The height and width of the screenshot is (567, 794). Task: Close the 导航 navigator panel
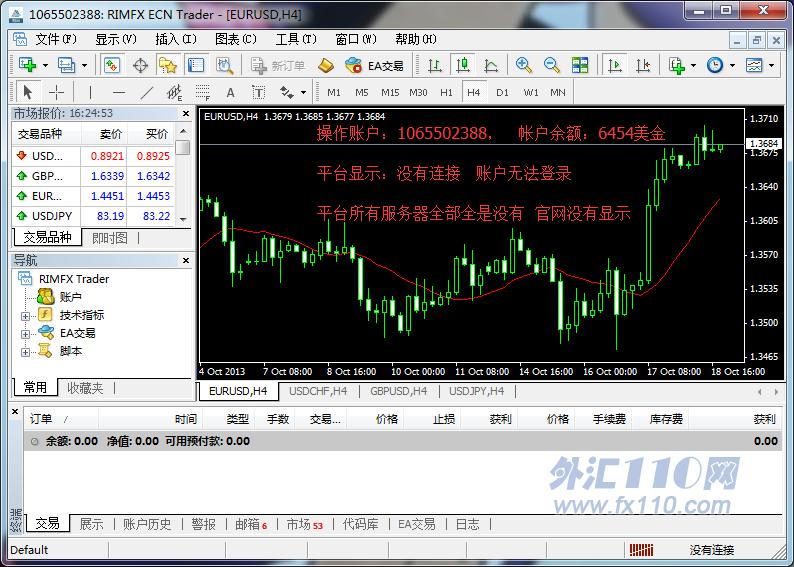(x=186, y=260)
